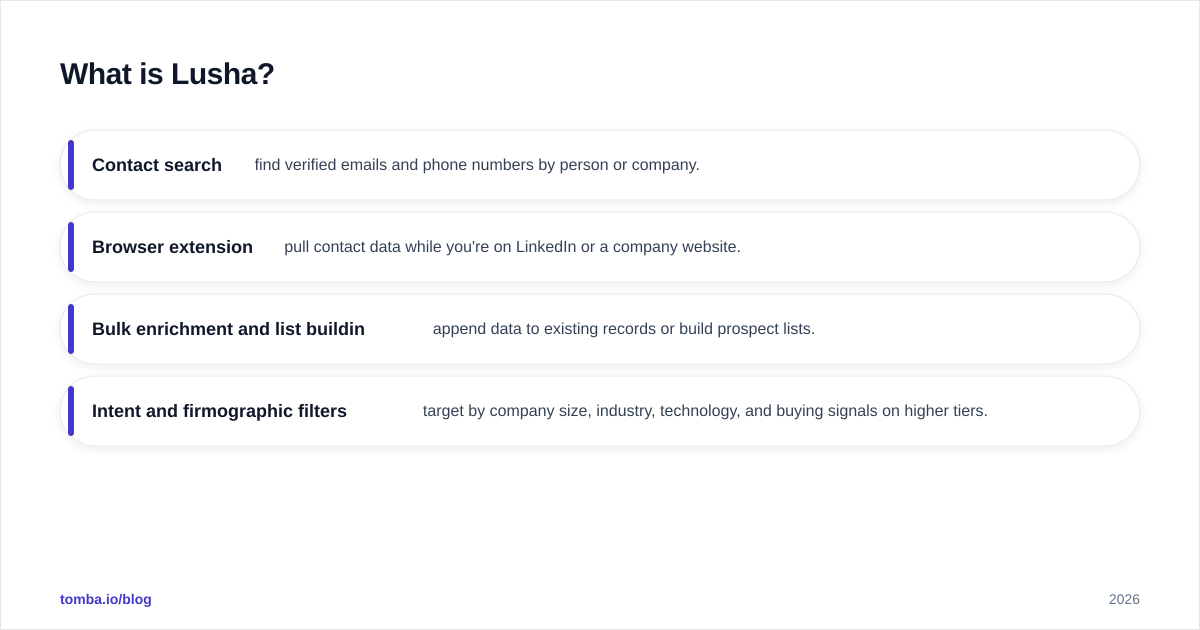Click the purple accent bar beside Browser extension
The width and height of the screenshot is (1200, 630).
click(x=71, y=247)
